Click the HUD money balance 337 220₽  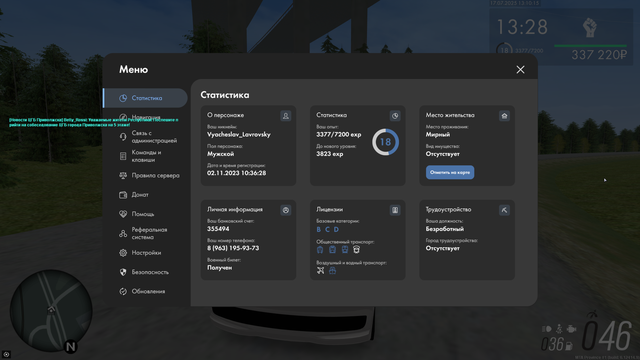(x=599, y=55)
